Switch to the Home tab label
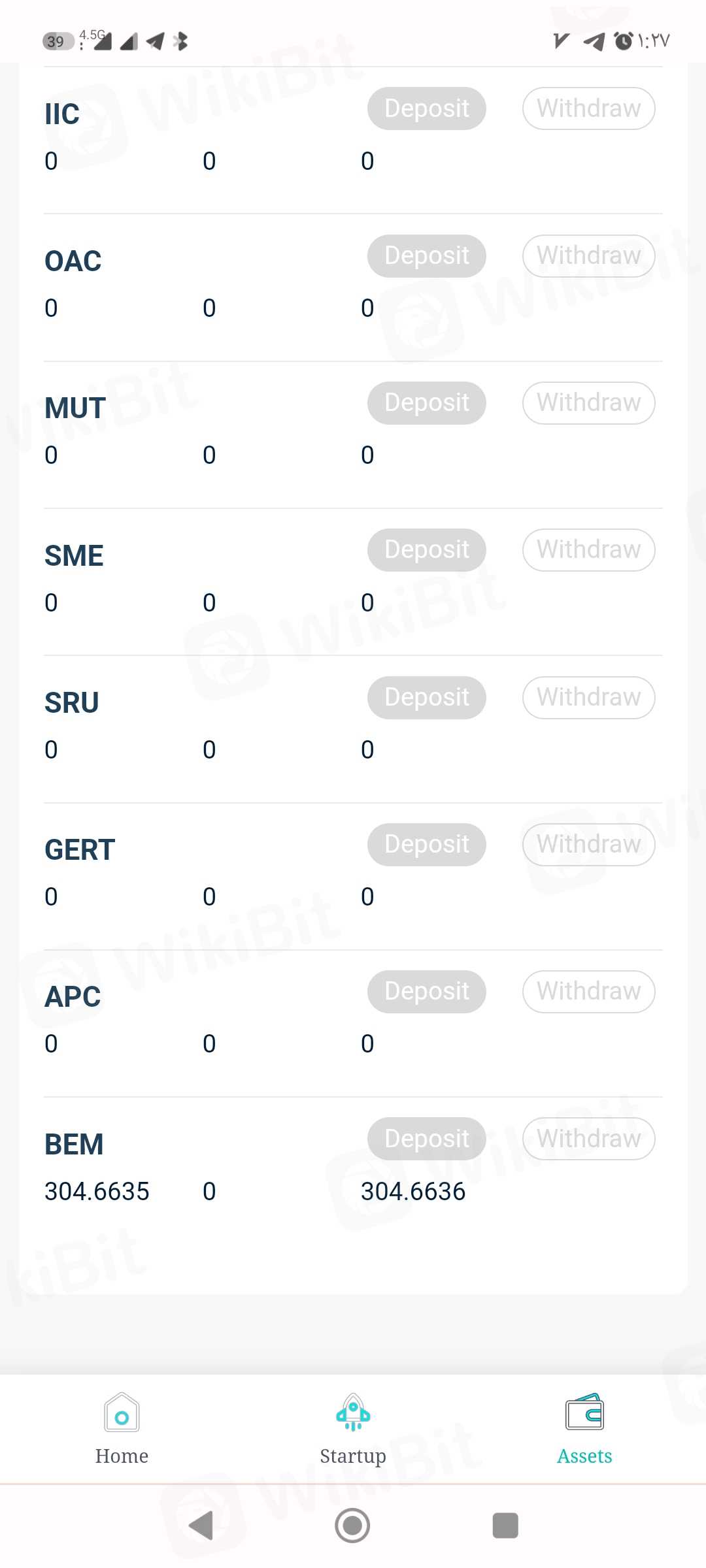 point(122,1456)
